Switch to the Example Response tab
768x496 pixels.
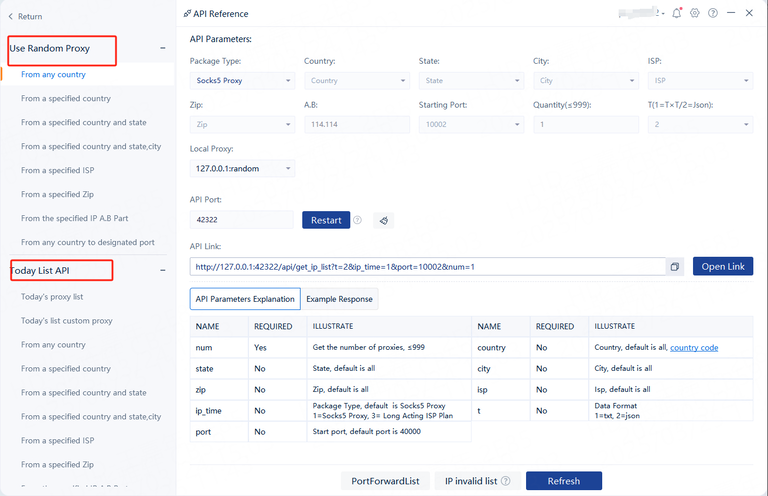(x=339, y=299)
